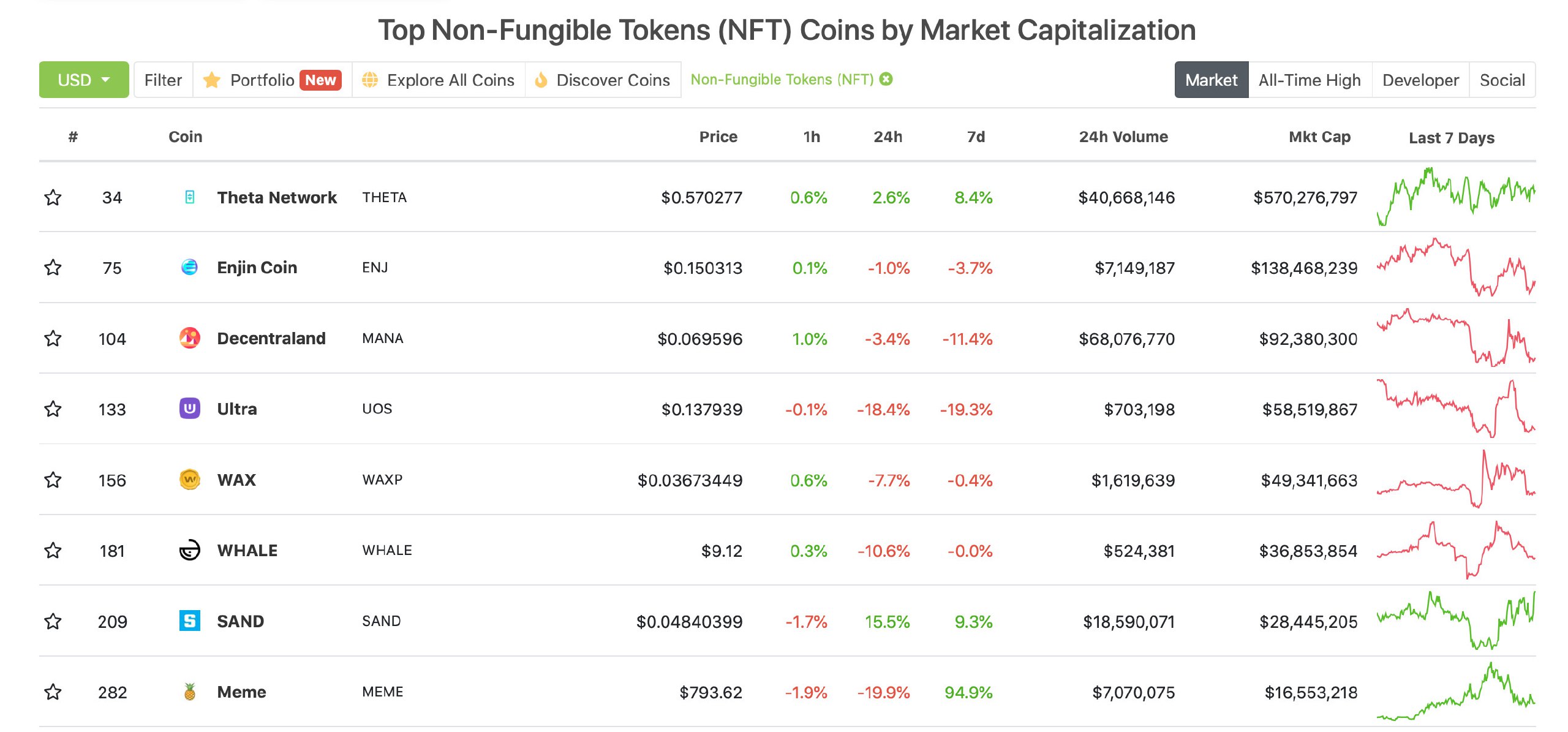Switch to the All-Time High tab
The height and width of the screenshot is (732, 1568).
click(x=1310, y=80)
